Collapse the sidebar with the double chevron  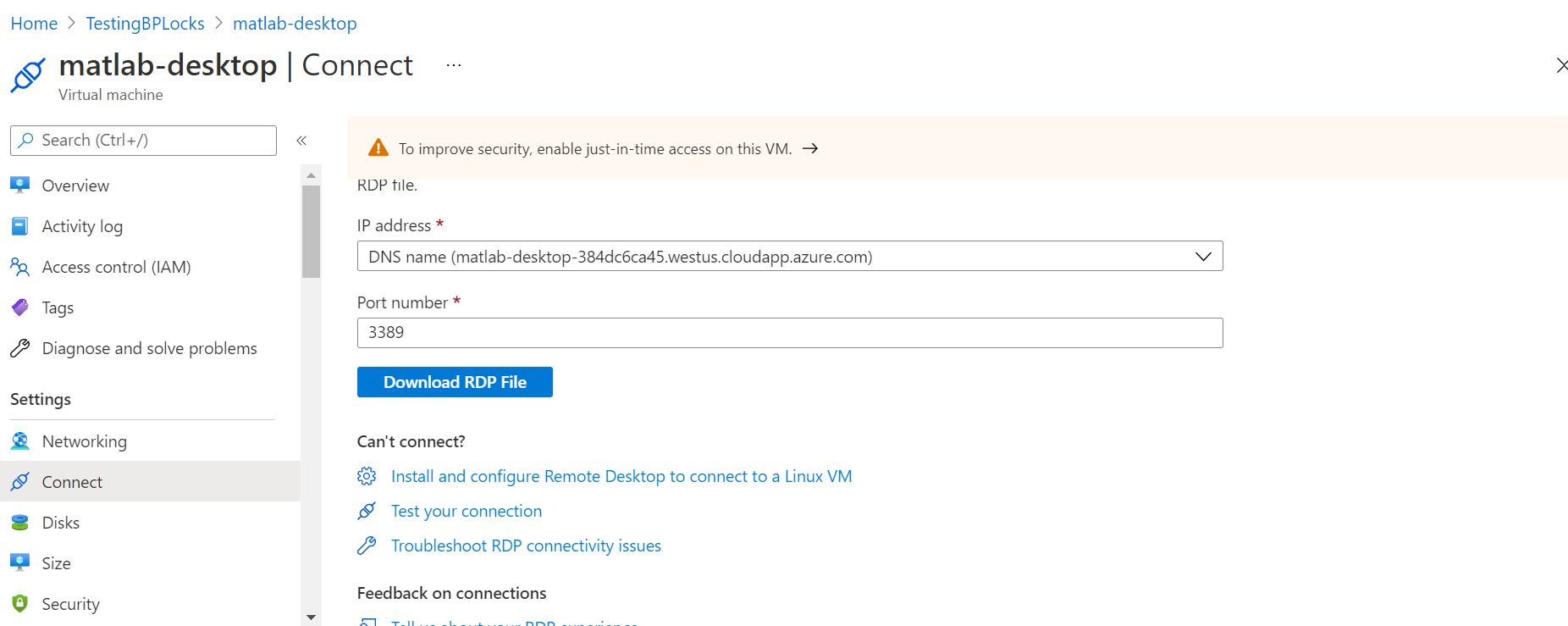[x=301, y=141]
